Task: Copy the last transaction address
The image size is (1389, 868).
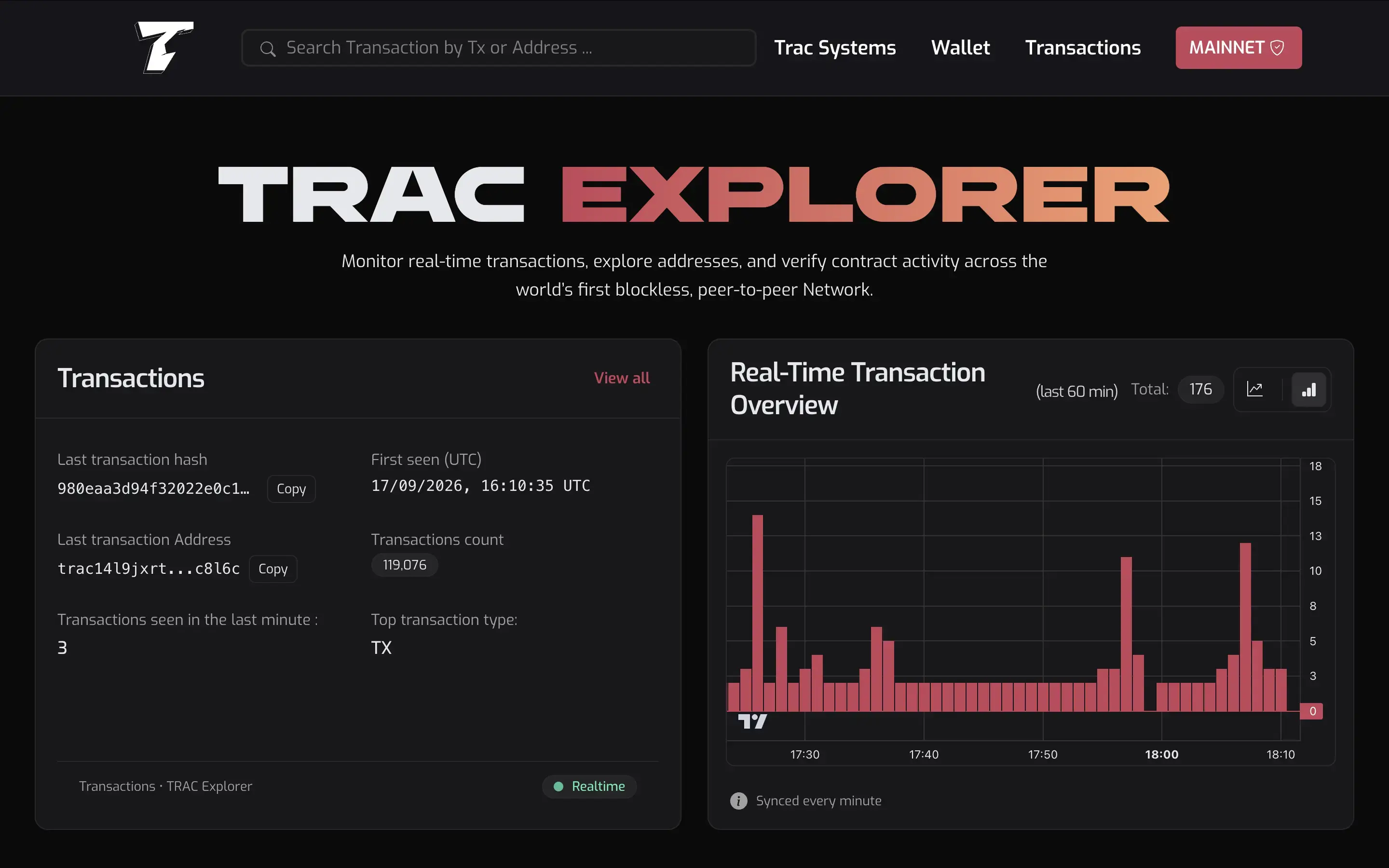Action: pyautogui.click(x=272, y=569)
